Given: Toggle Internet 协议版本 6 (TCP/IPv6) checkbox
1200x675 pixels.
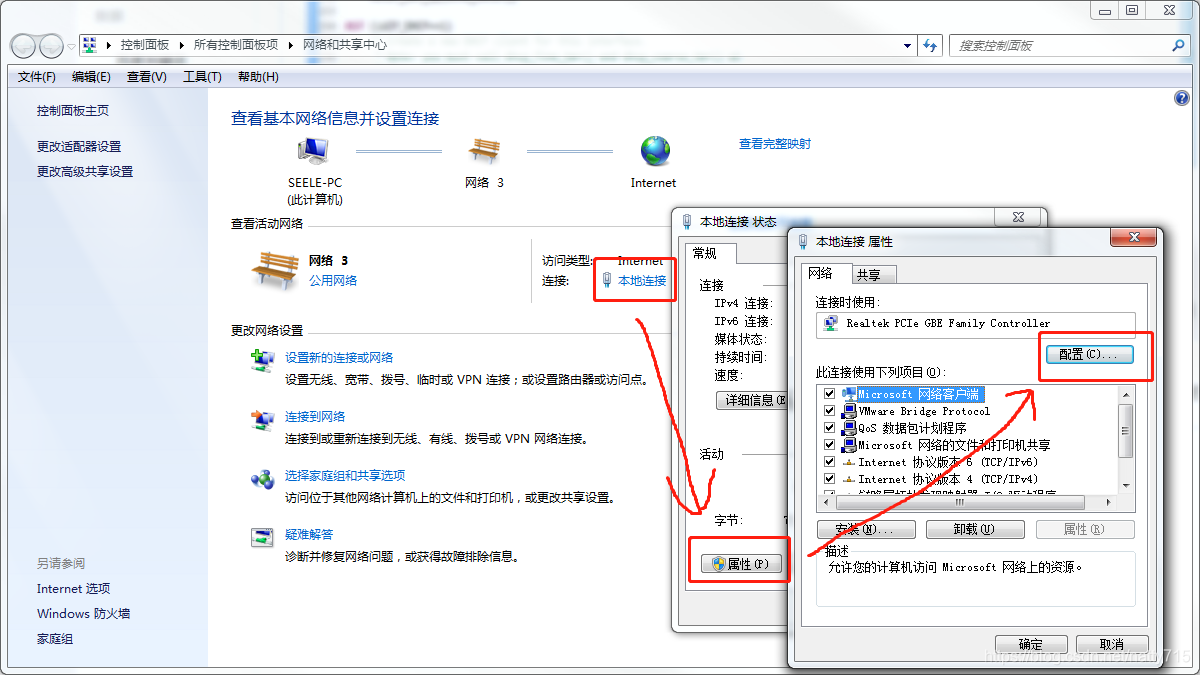Looking at the screenshot, I should coord(829,462).
